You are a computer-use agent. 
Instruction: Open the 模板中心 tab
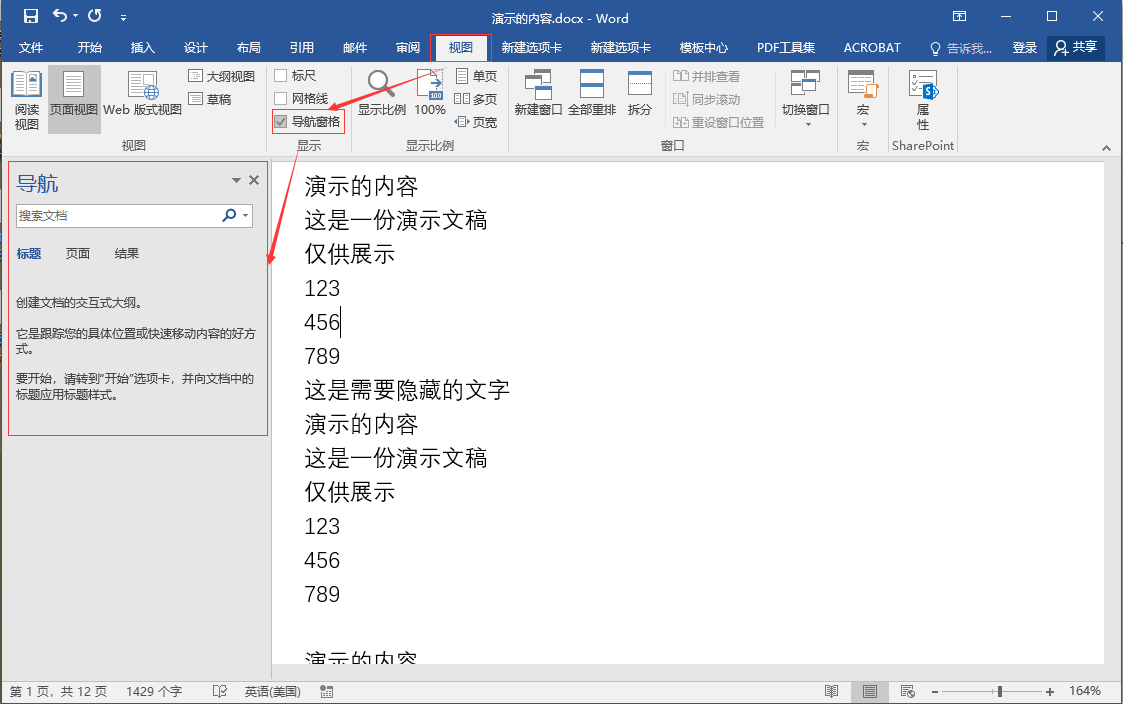pos(703,47)
